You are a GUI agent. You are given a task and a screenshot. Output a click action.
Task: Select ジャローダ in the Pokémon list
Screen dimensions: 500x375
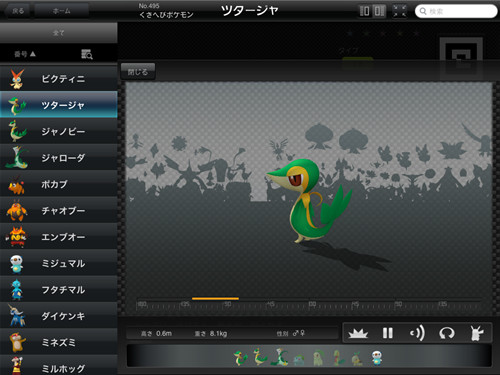pos(59,158)
